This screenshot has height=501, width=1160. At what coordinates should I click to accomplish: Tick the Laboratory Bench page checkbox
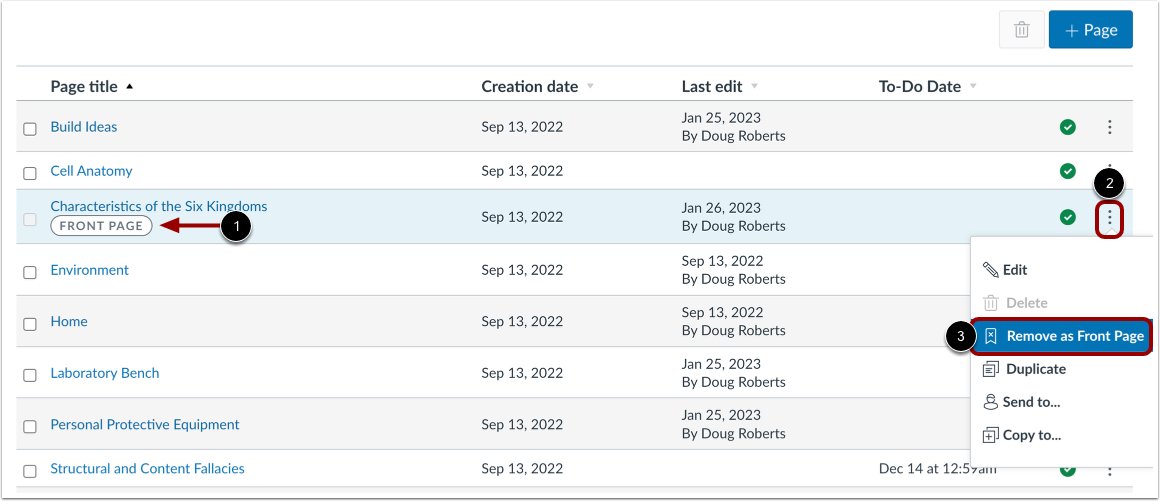[x=30, y=375]
